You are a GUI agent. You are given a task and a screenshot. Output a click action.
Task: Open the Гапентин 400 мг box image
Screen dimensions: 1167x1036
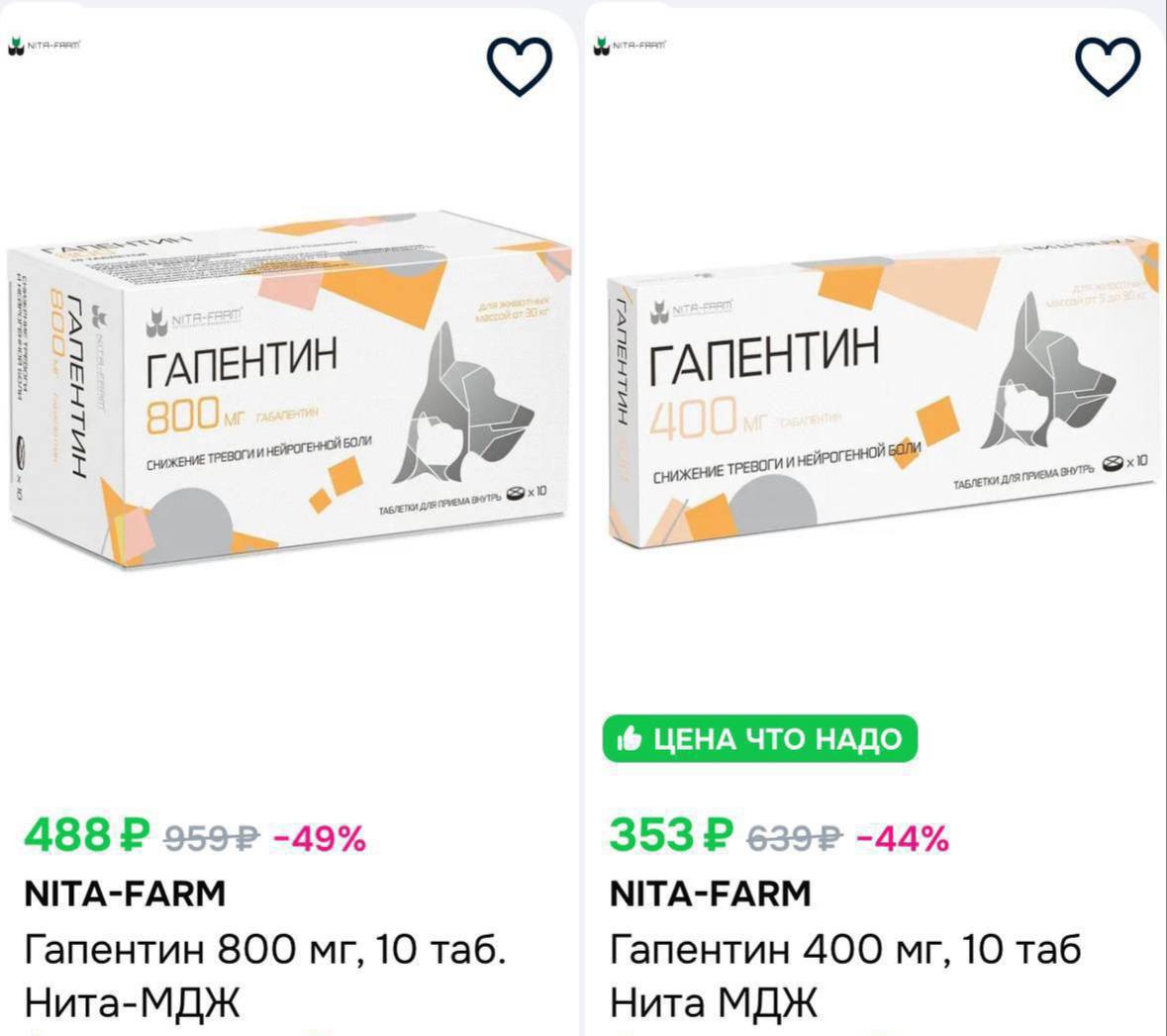[884, 395]
